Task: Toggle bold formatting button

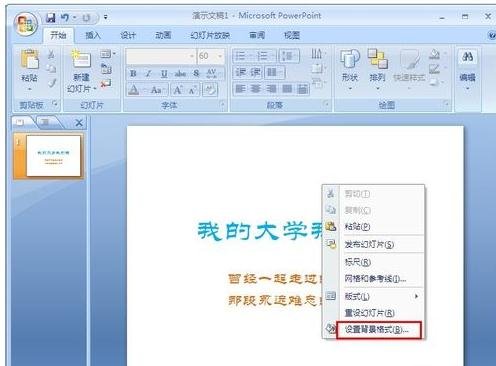Action: [133, 73]
